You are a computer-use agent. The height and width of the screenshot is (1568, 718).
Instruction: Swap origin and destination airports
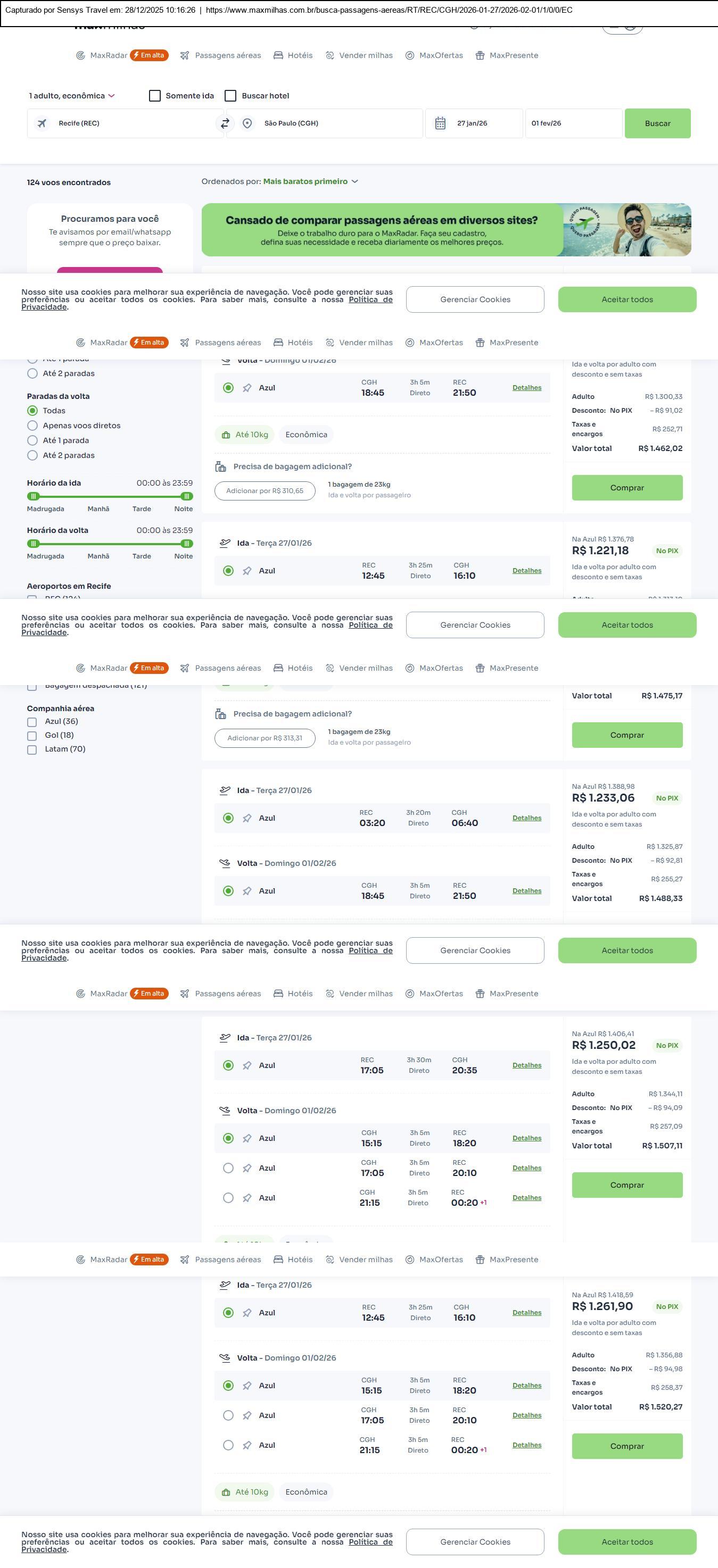click(x=225, y=123)
